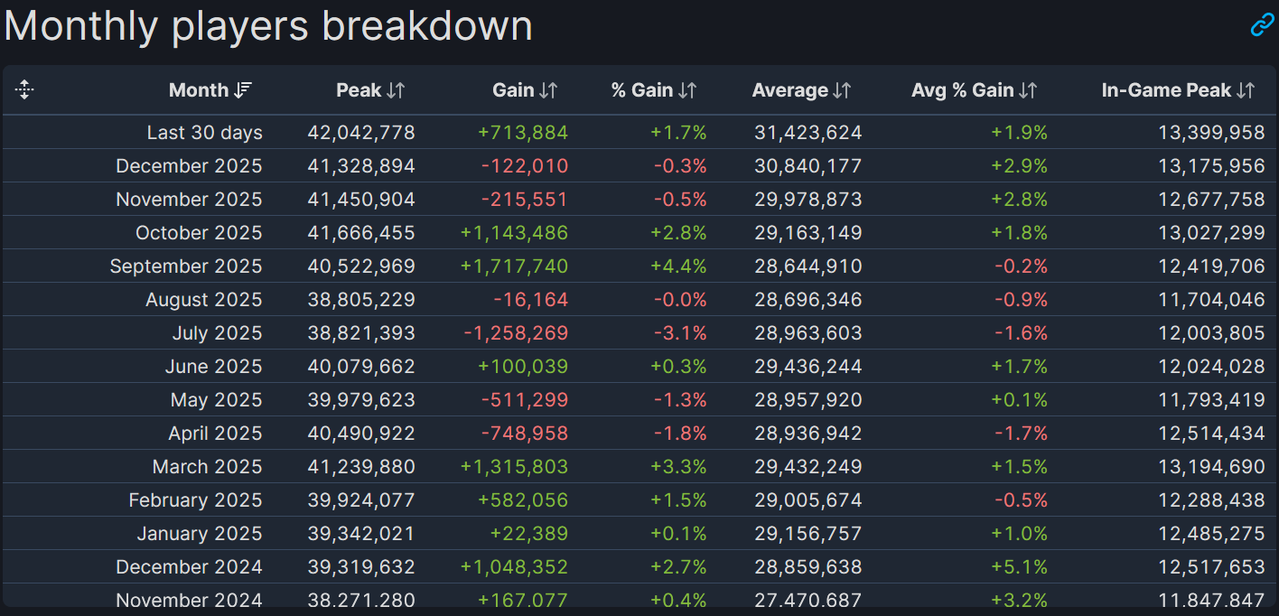1279x616 pixels.
Task: Click in-game peak value 13,399,958
Action: click(1212, 132)
